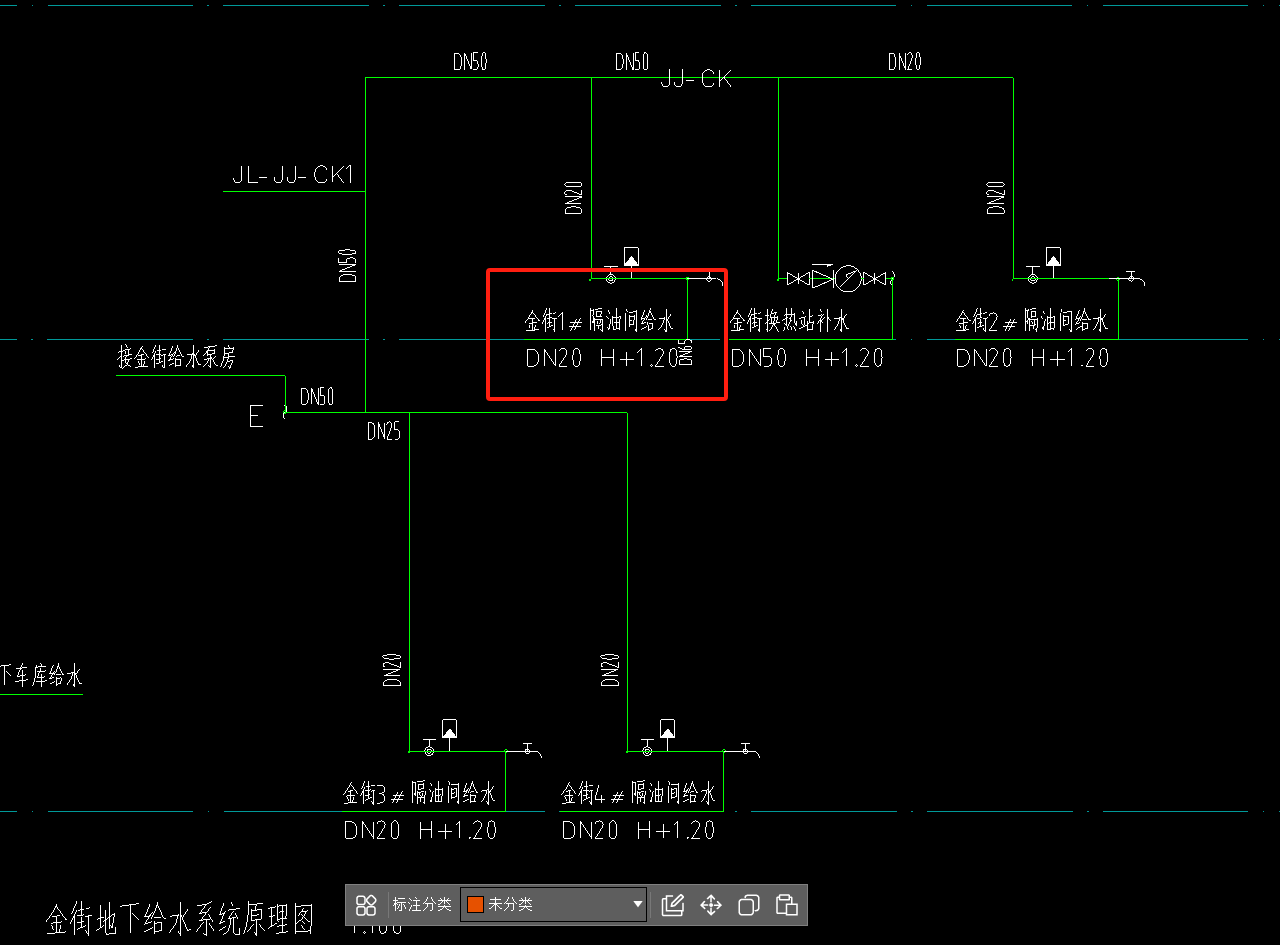
Task: Open the four-shapes category grid icon
Action: coord(366,905)
